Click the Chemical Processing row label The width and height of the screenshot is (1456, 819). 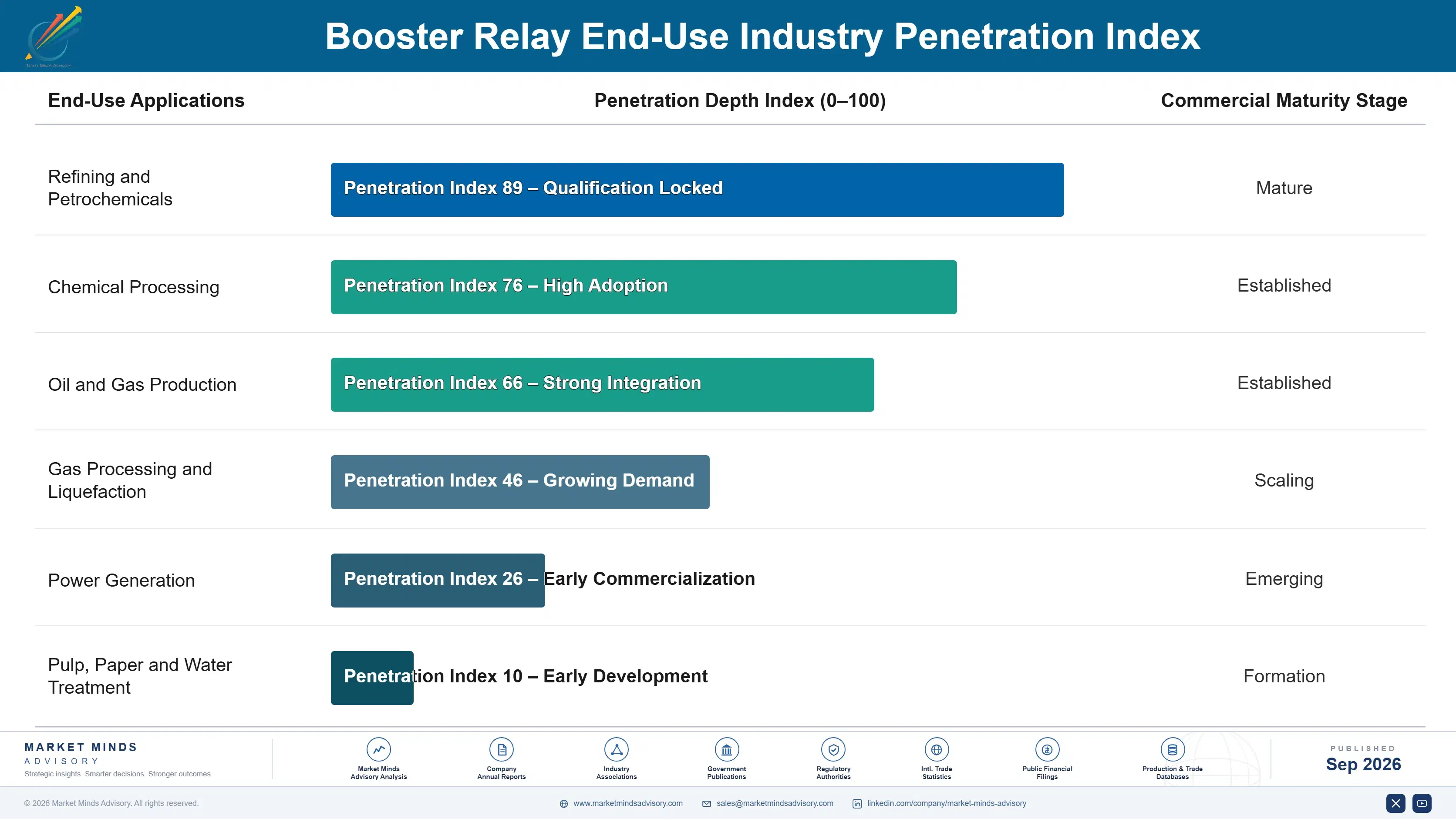point(133,287)
